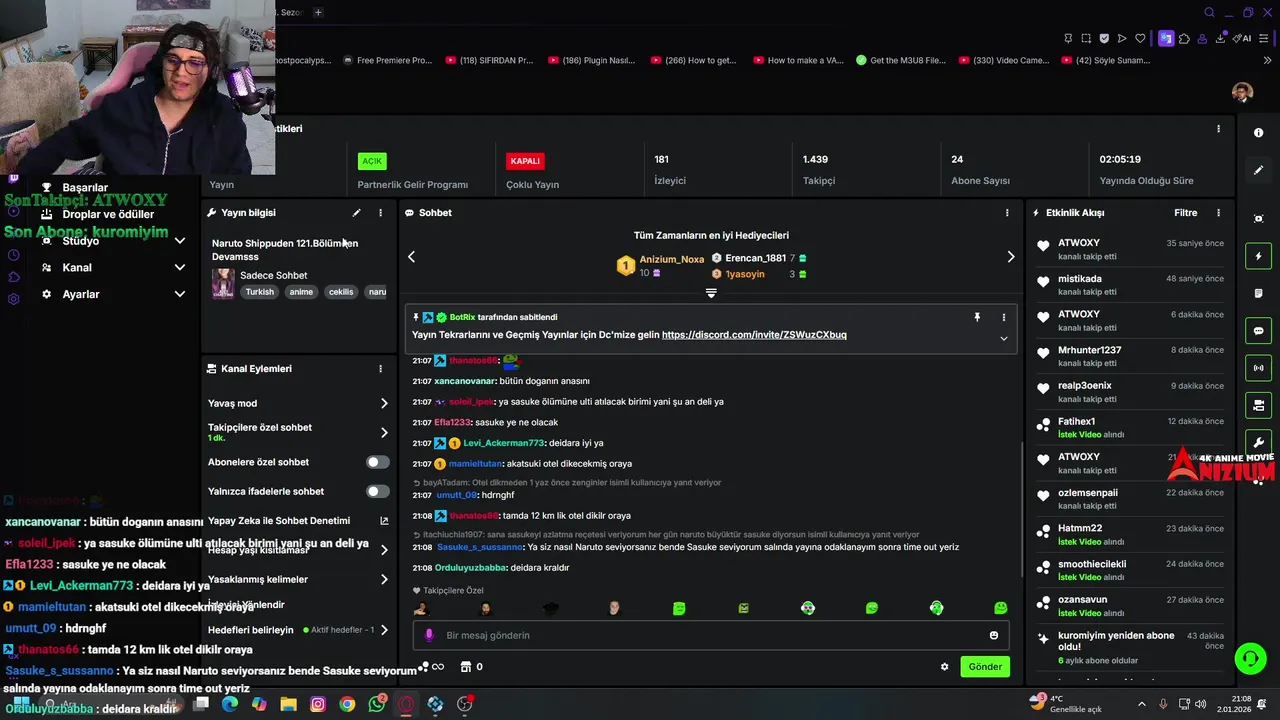Click Filtre in Etkinlik Akışı

click(x=1185, y=213)
